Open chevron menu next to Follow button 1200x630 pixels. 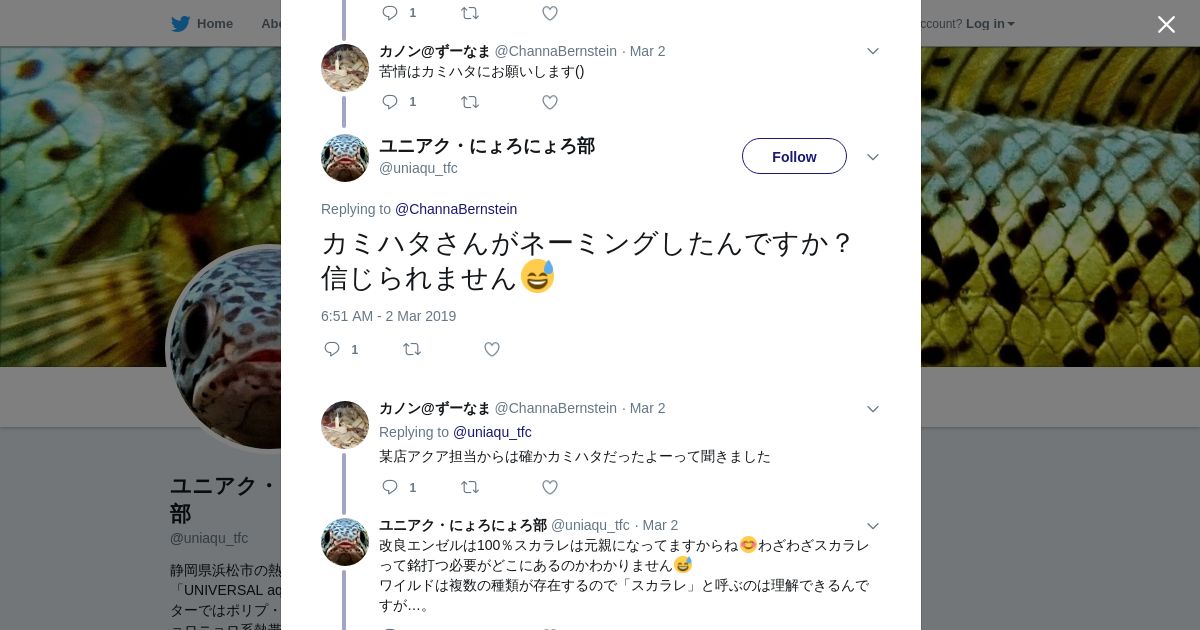tap(872, 157)
